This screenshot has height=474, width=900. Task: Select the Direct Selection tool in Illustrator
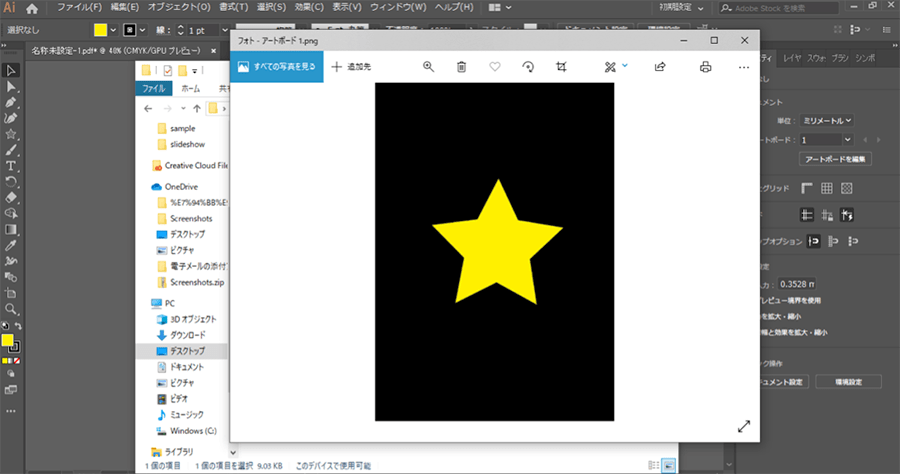pyautogui.click(x=11, y=86)
